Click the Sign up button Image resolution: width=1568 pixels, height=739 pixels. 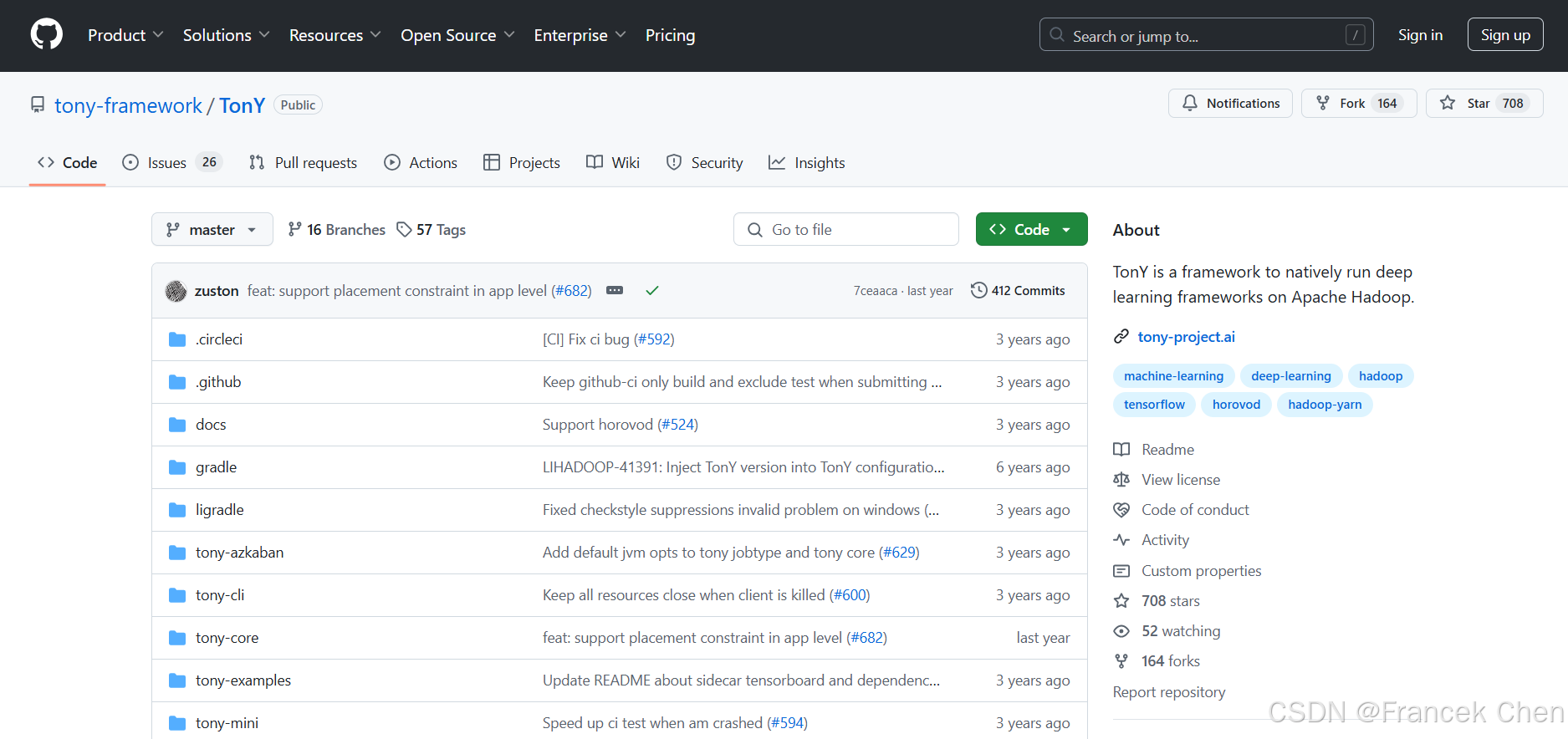point(1504,35)
